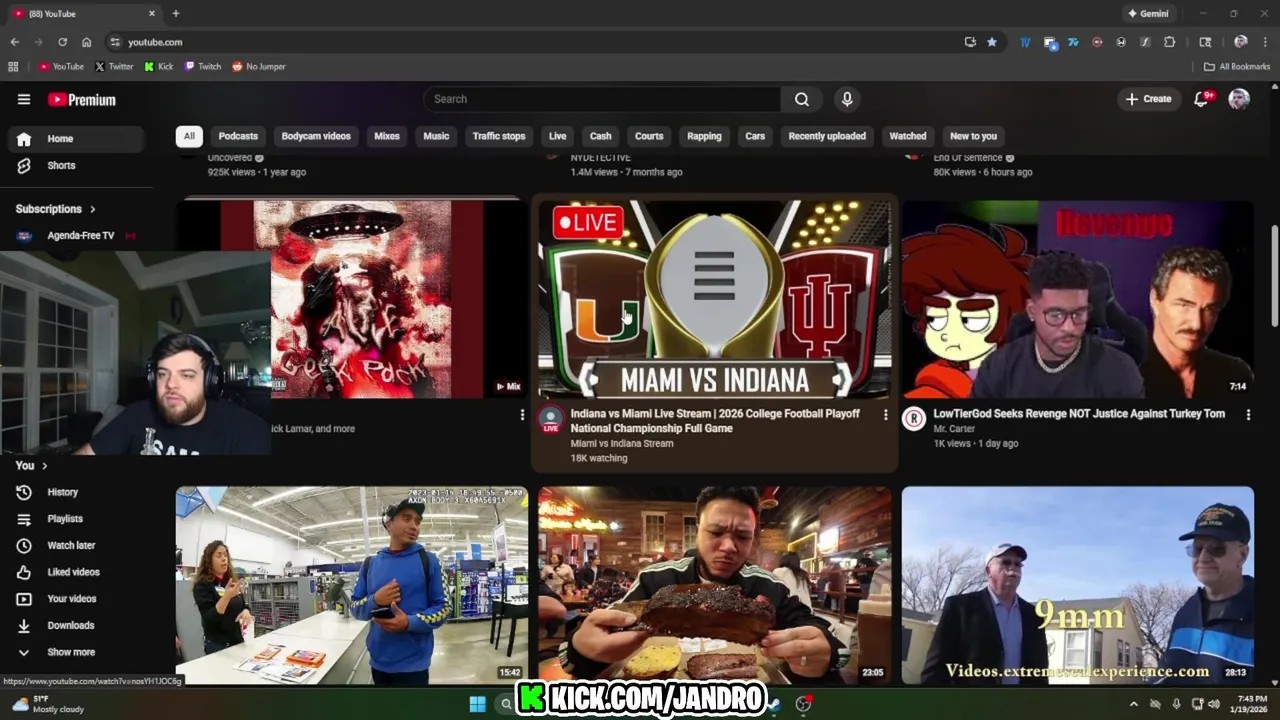Select the New to you filter chip
The image size is (1280, 720).
click(973, 136)
